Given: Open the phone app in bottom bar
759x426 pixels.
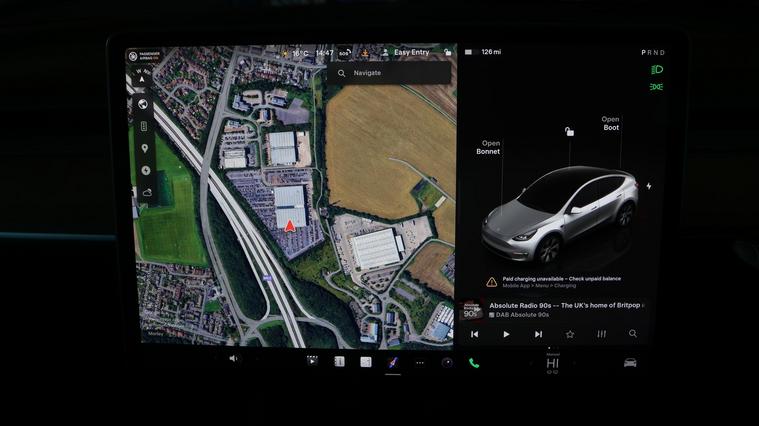Looking at the screenshot, I should (x=474, y=362).
